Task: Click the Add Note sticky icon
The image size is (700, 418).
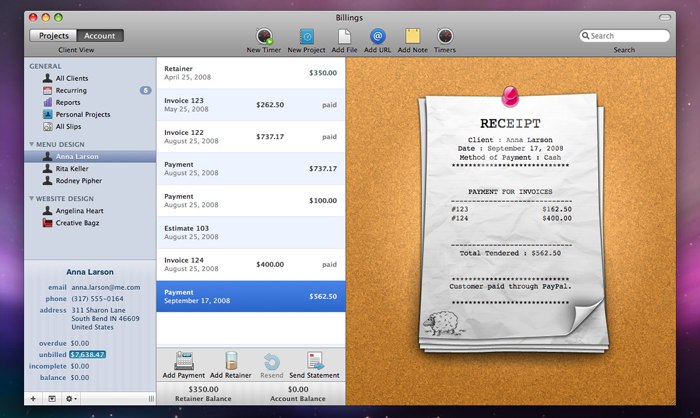Action: point(412,36)
